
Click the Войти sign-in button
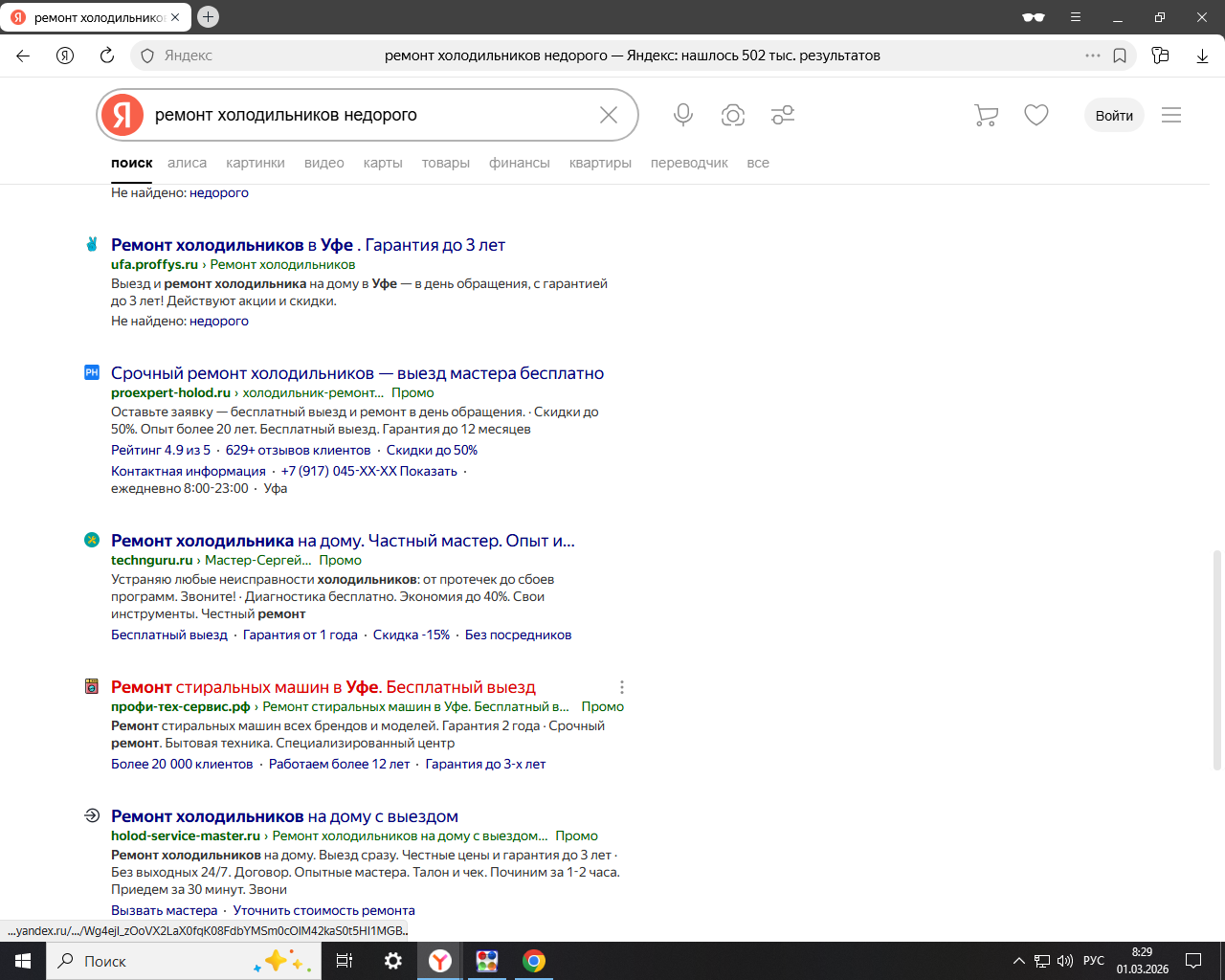(x=1114, y=115)
